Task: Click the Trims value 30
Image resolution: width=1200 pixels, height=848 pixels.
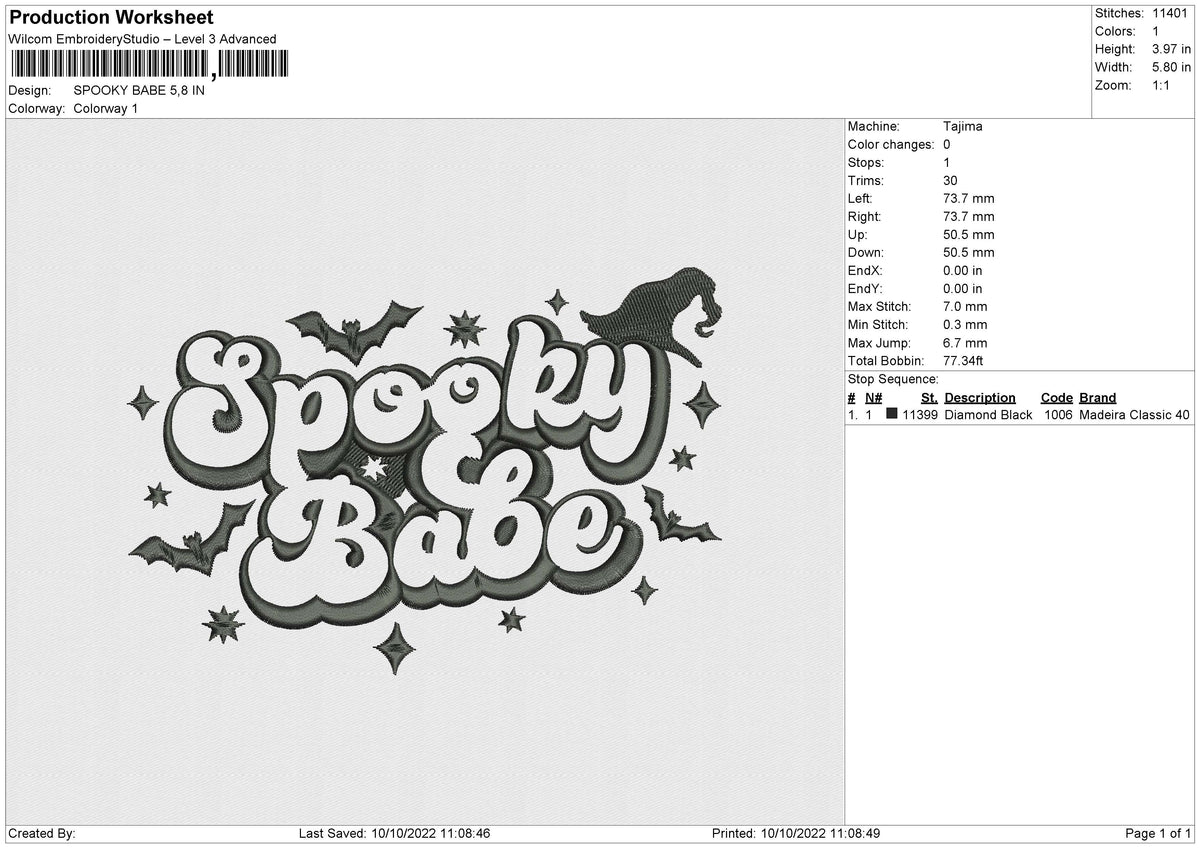Action: [x=950, y=180]
